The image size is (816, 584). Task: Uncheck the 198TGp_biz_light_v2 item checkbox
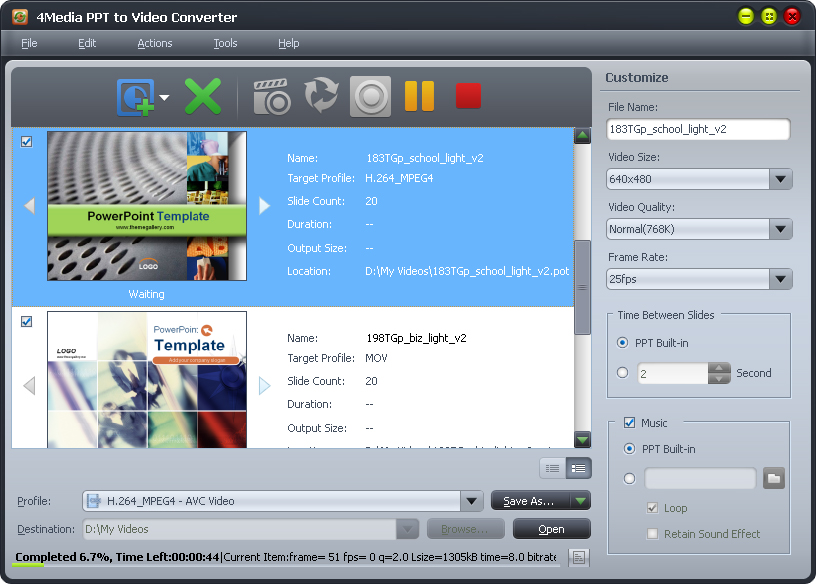click(x=27, y=322)
